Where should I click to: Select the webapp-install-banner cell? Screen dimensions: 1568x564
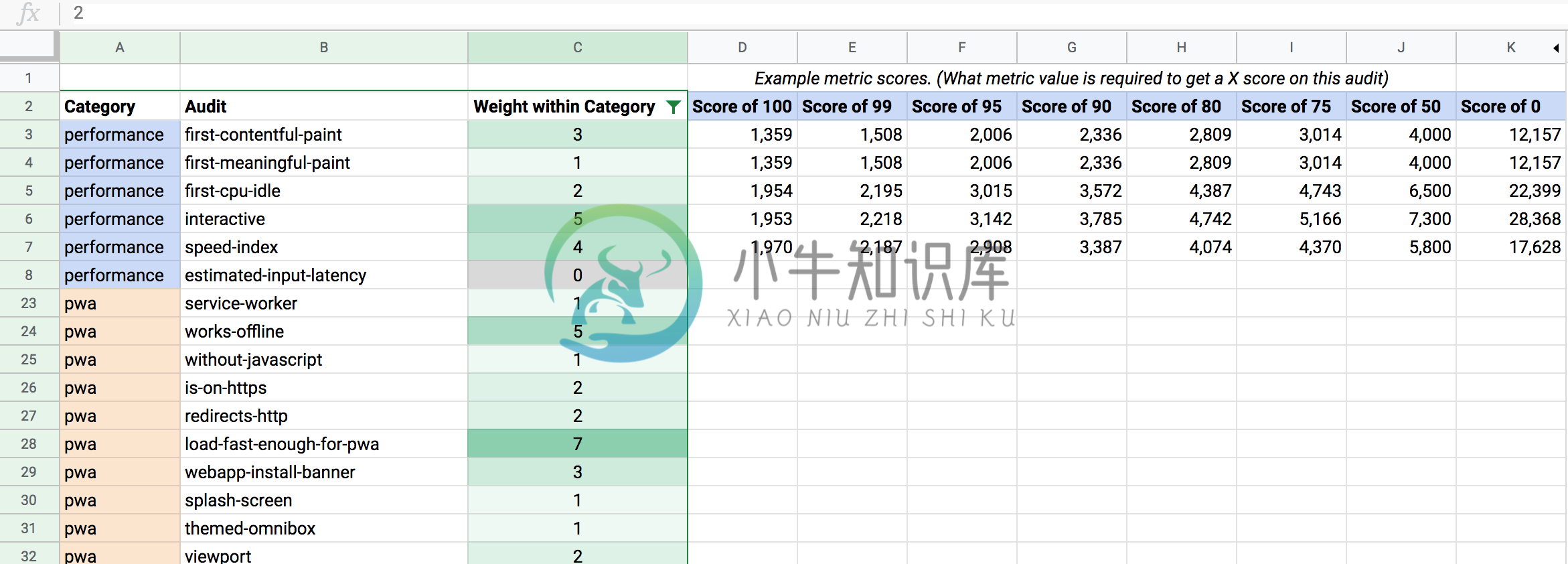324,472
